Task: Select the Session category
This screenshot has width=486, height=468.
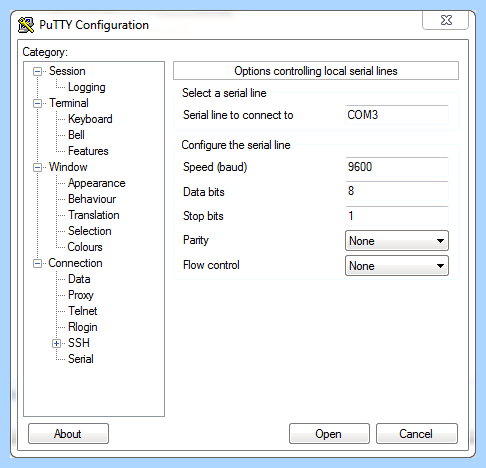Action: tap(67, 71)
